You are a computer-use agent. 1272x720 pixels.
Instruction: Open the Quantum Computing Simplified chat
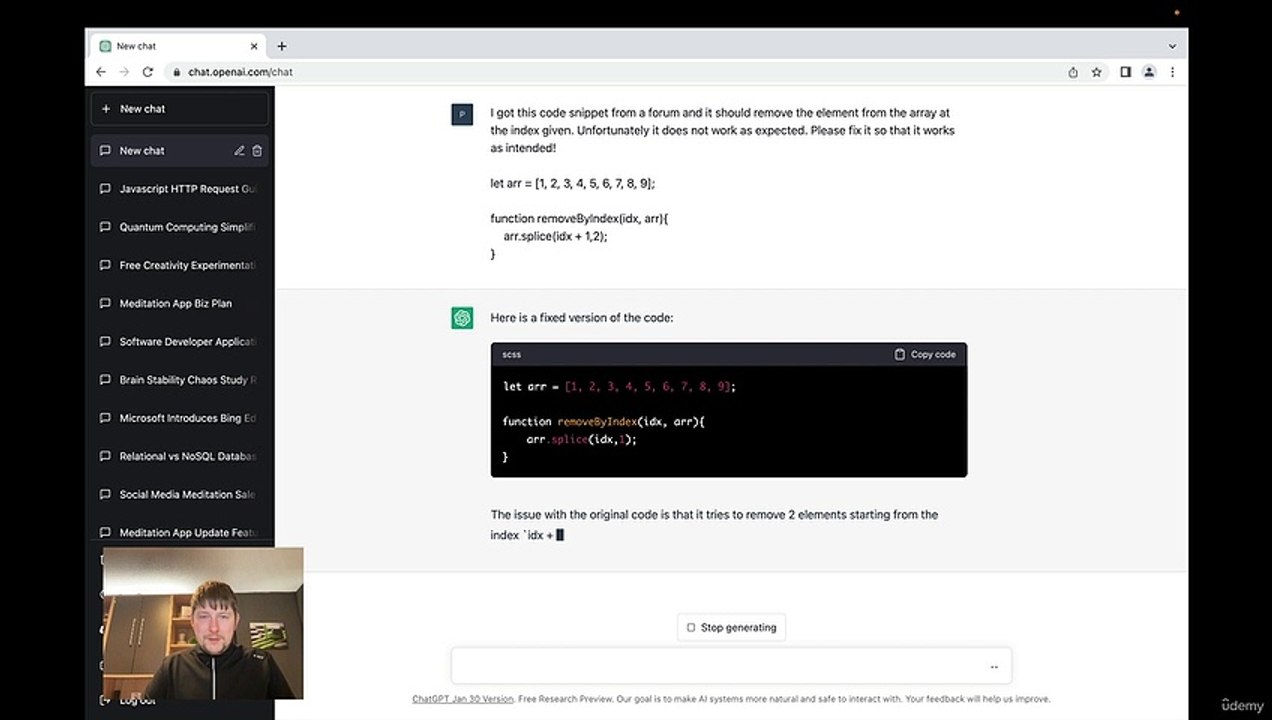tap(180, 227)
